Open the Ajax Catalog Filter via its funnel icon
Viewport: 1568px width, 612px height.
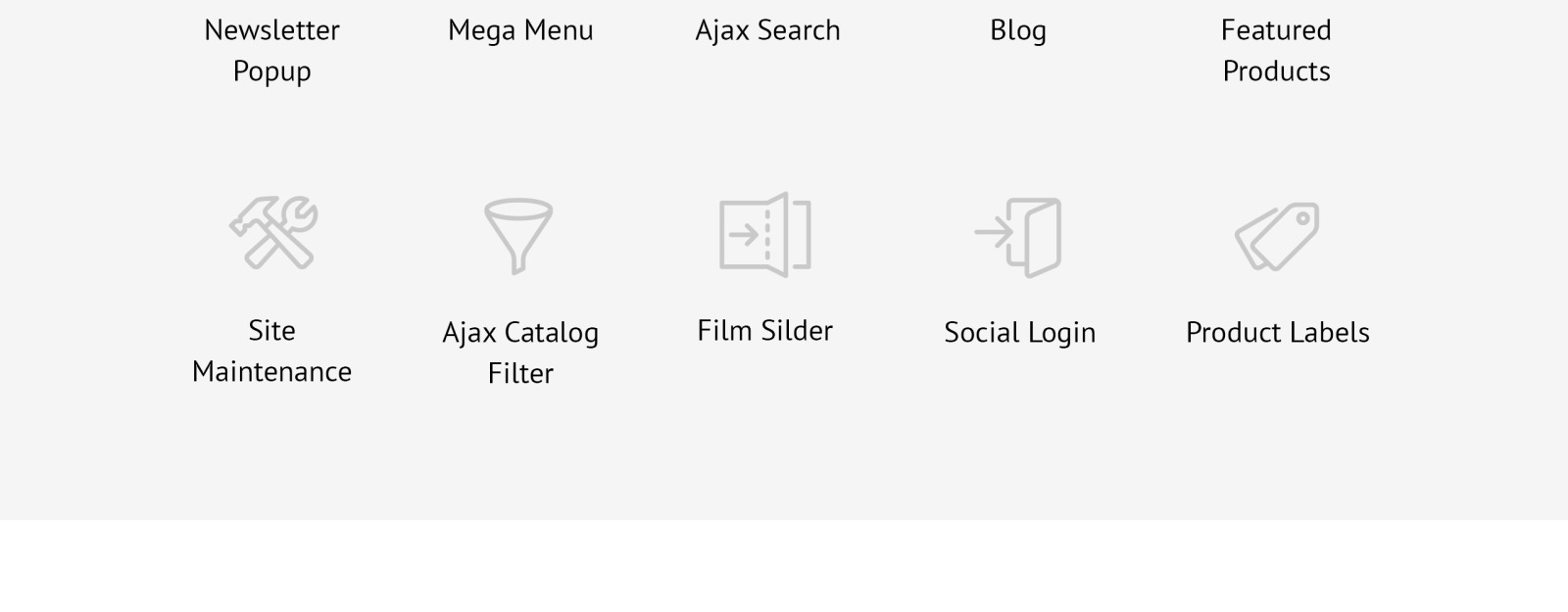(520, 235)
